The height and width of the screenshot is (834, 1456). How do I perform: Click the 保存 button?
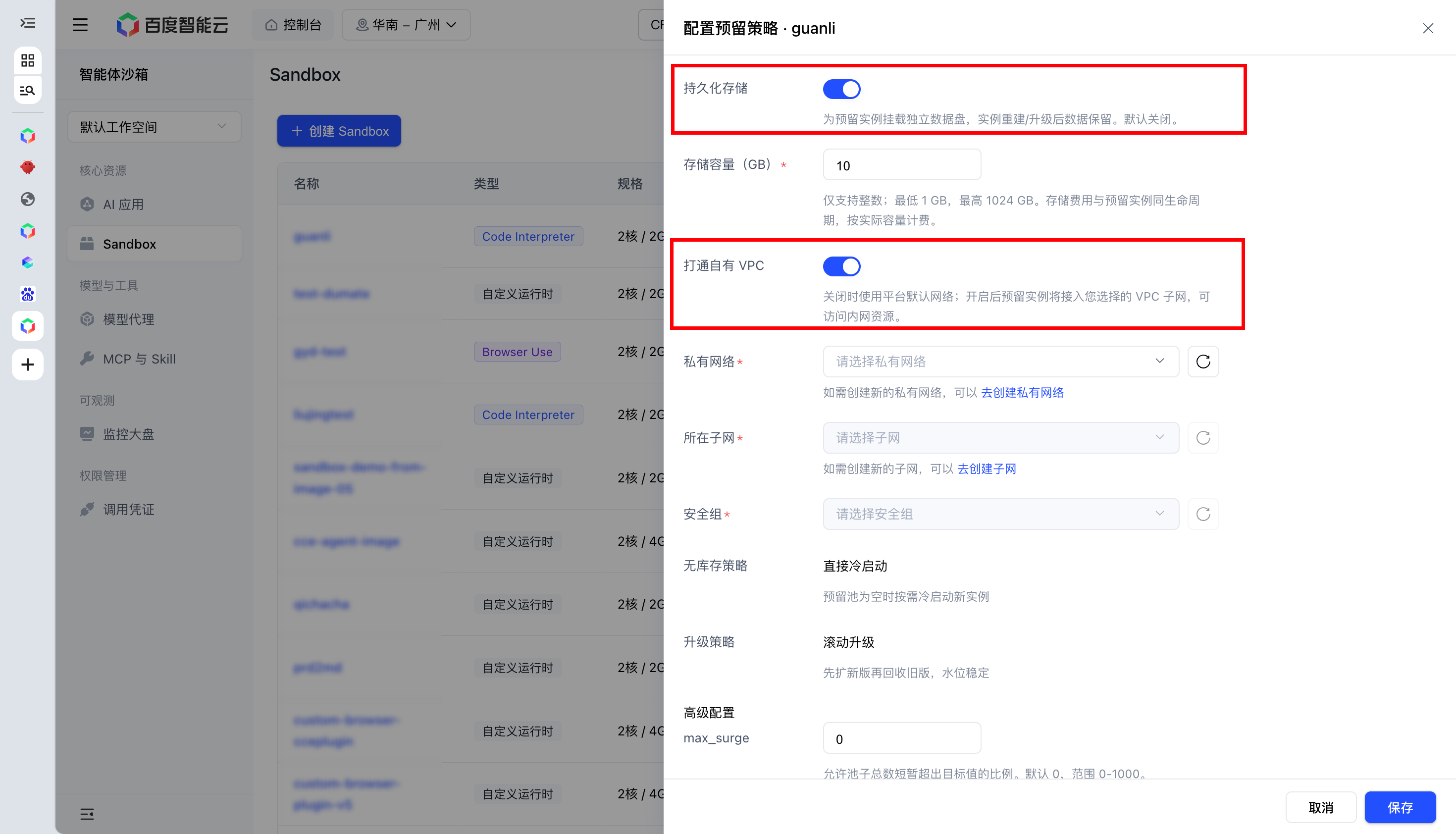click(1400, 807)
